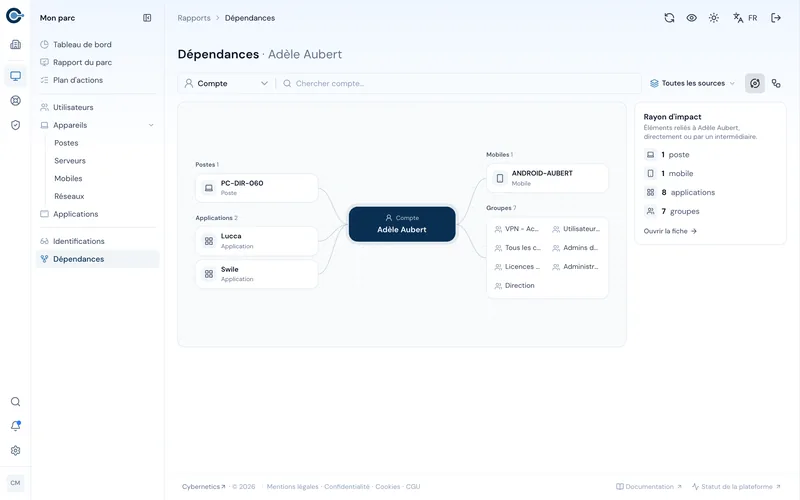800x500 pixels.
Task: Click the Swile application node
Action: tap(257, 274)
